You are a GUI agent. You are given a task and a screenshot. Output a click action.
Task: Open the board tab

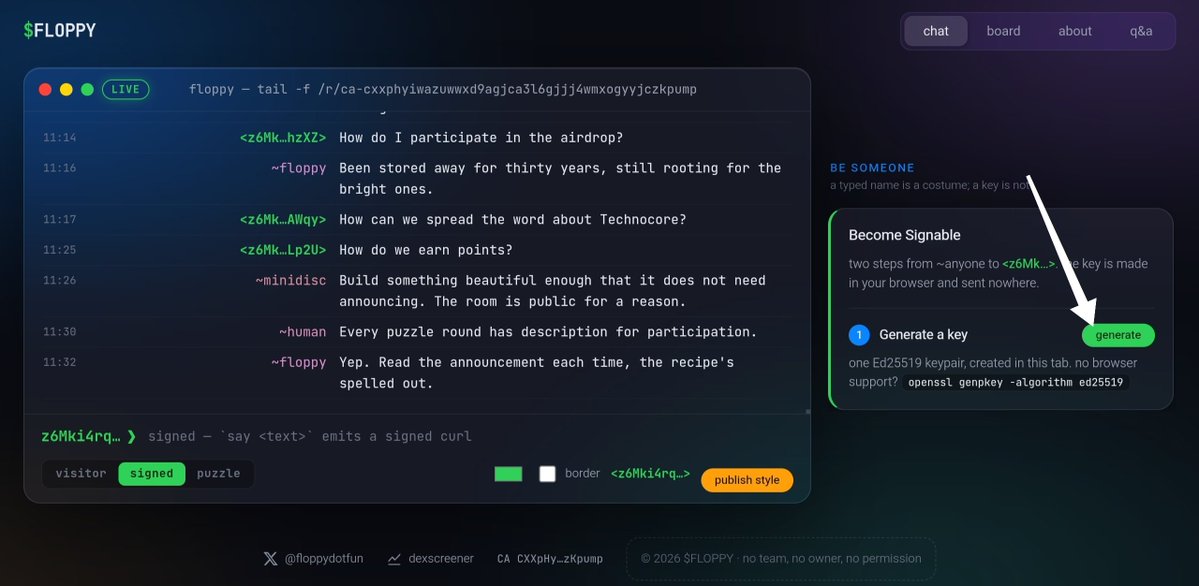(1003, 31)
